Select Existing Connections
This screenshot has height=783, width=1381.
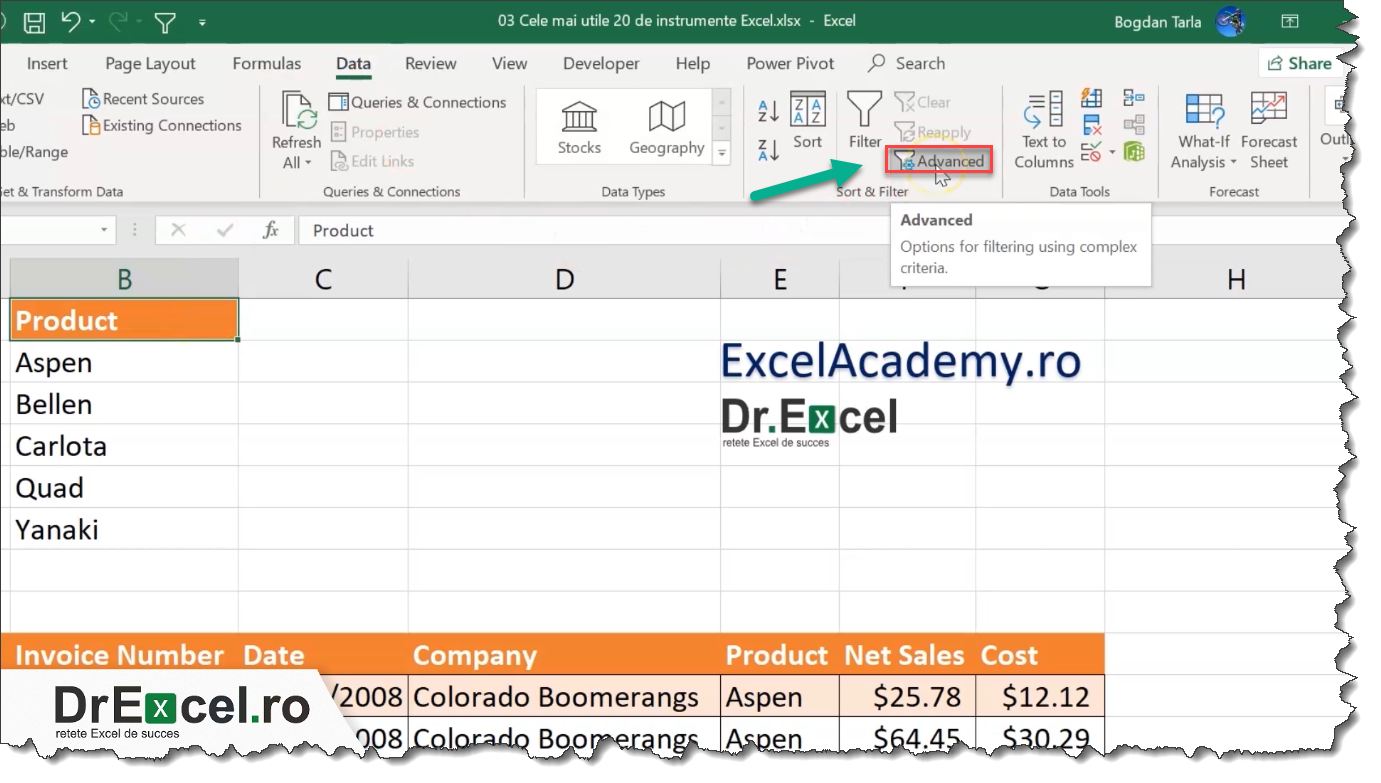point(163,125)
